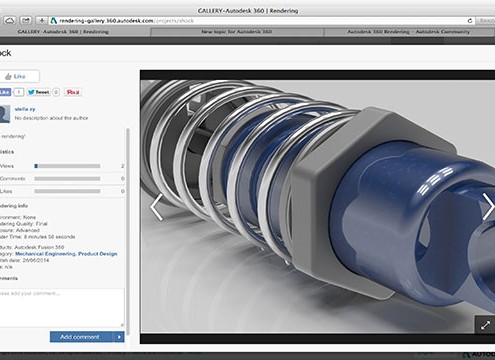
Task: Click the '26/06/2014' publish date text
Action: click(36, 260)
